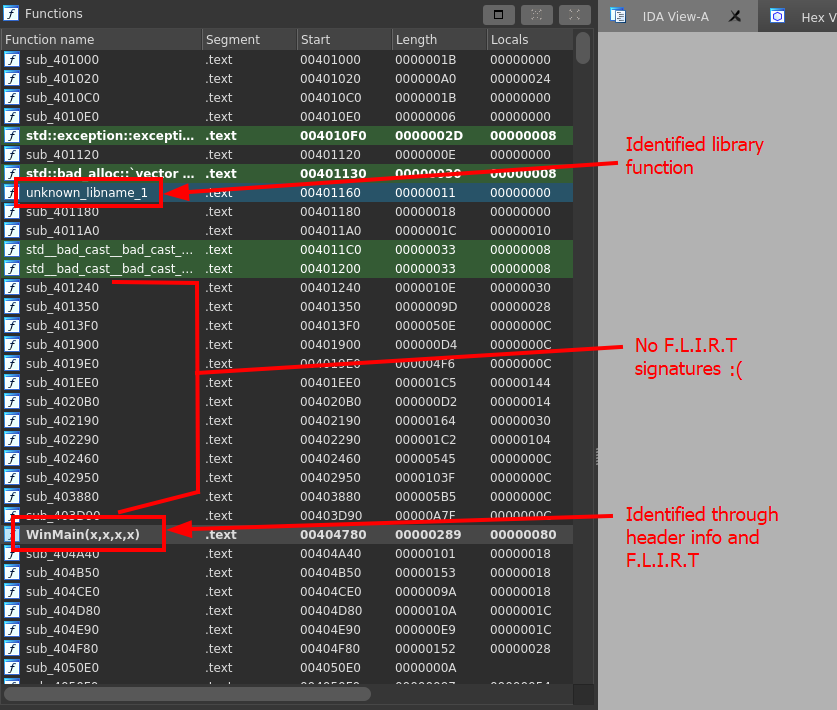Click function icon beside sub_4011A0
The height and width of the screenshot is (710, 837).
pos(12,231)
